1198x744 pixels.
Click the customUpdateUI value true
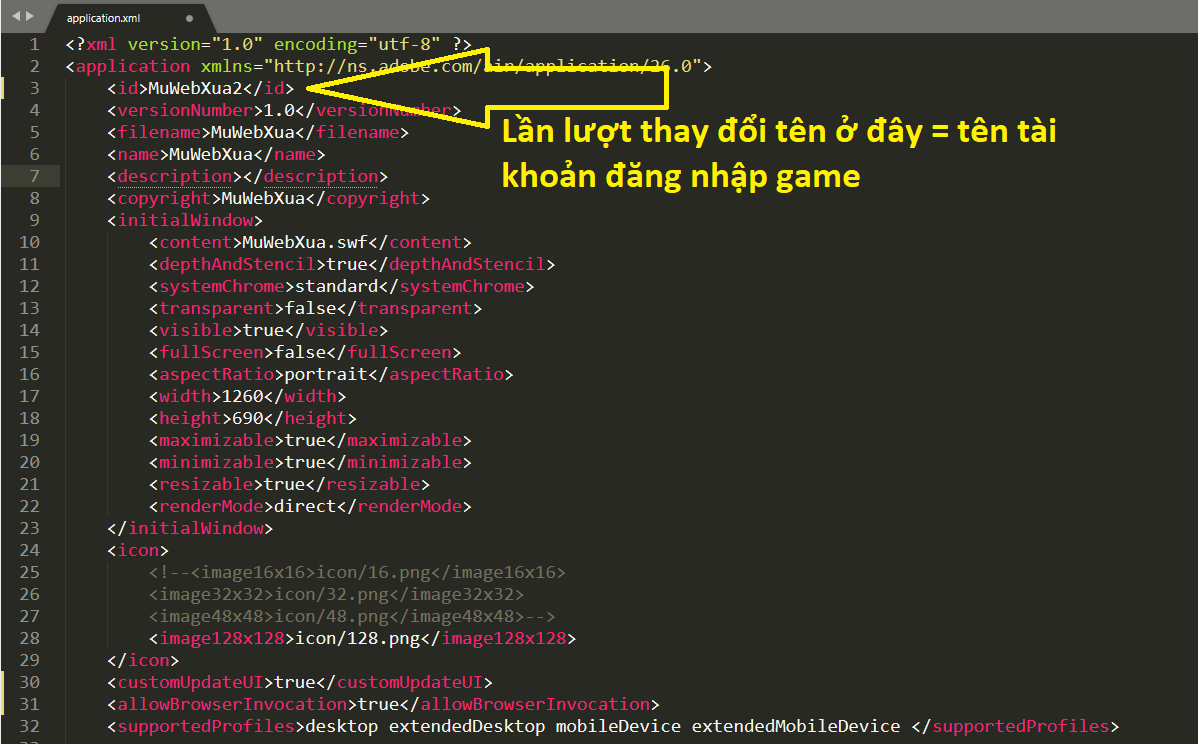pos(294,682)
